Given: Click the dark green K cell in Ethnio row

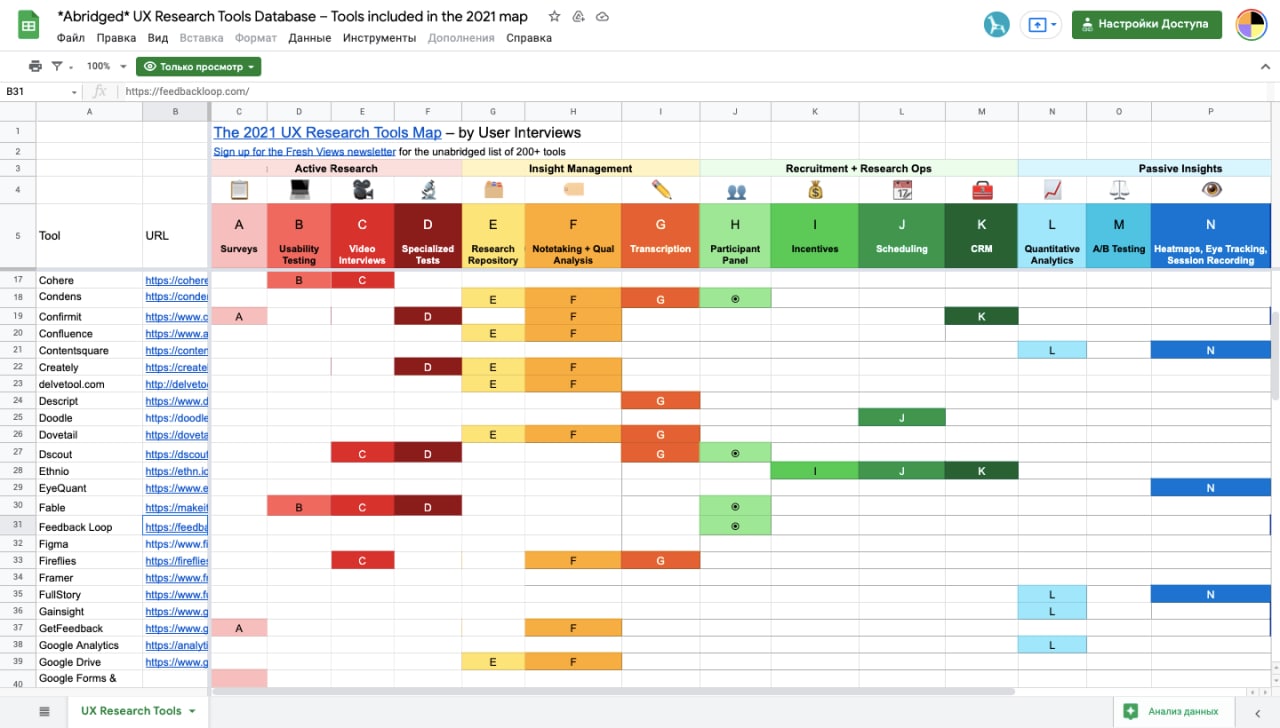Looking at the screenshot, I should click(981, 470).
